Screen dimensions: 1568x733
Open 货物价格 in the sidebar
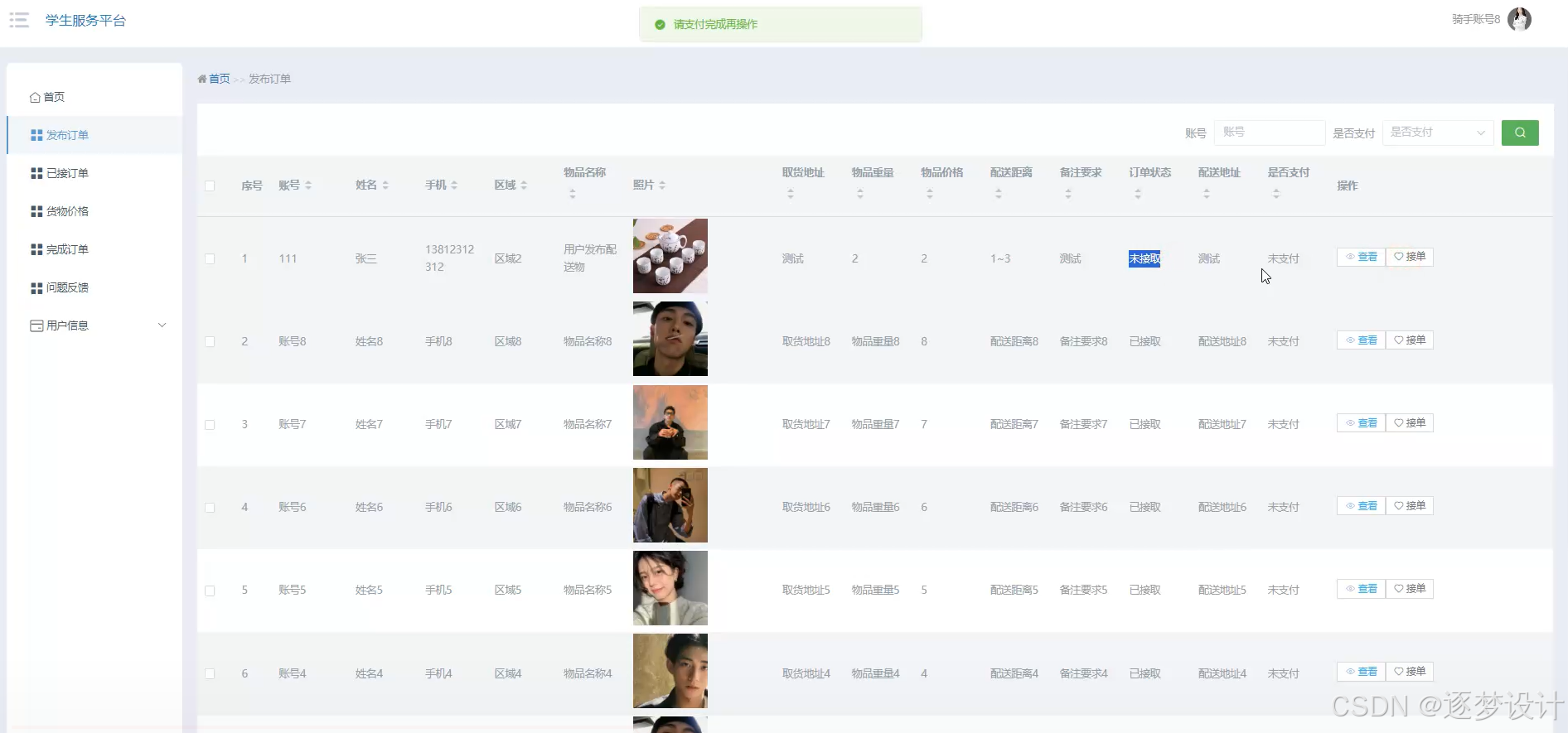click(94, 211)
